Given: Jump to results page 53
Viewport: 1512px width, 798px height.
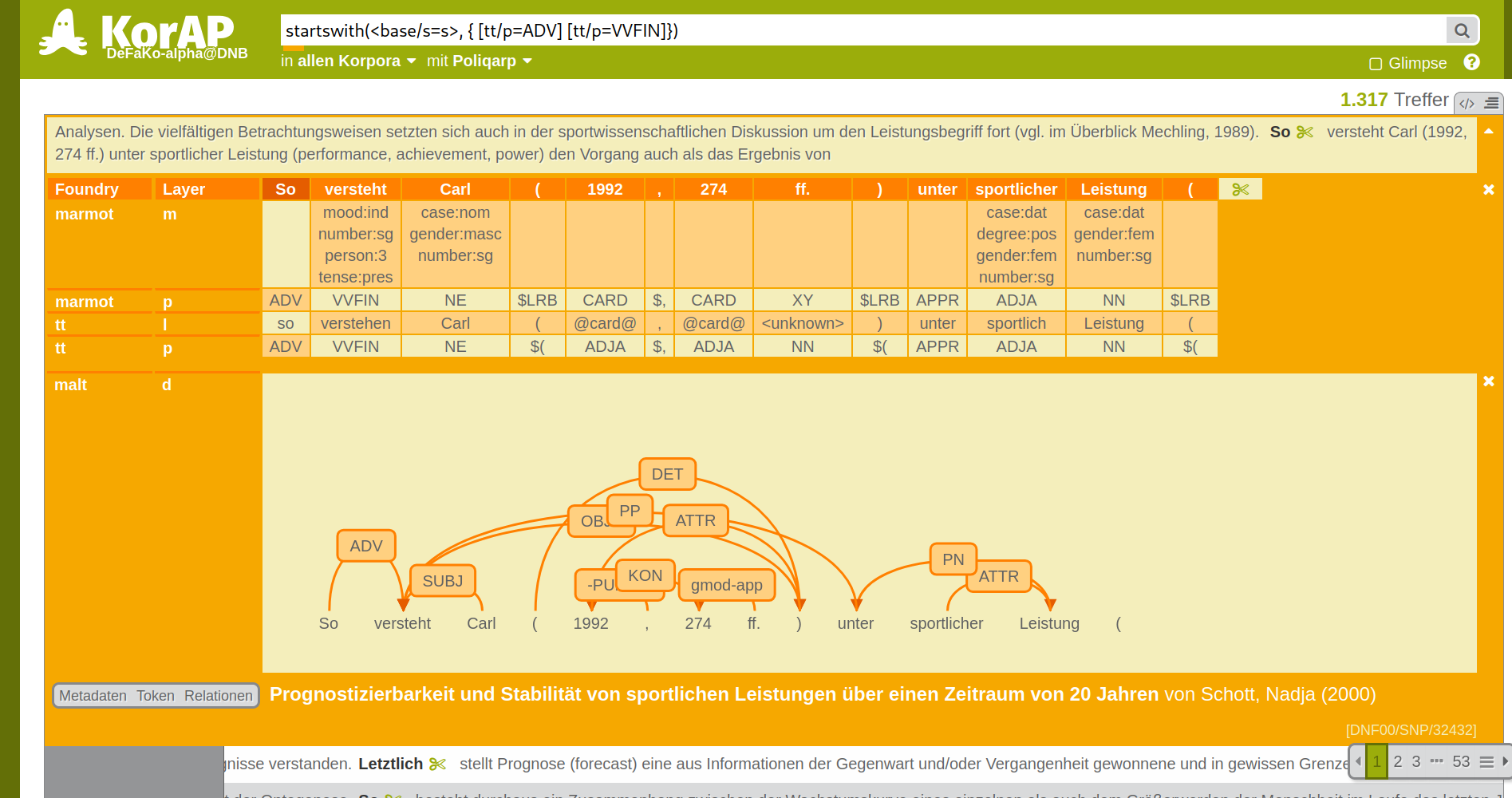Looking at the screenshot, I should [1461, 761].
